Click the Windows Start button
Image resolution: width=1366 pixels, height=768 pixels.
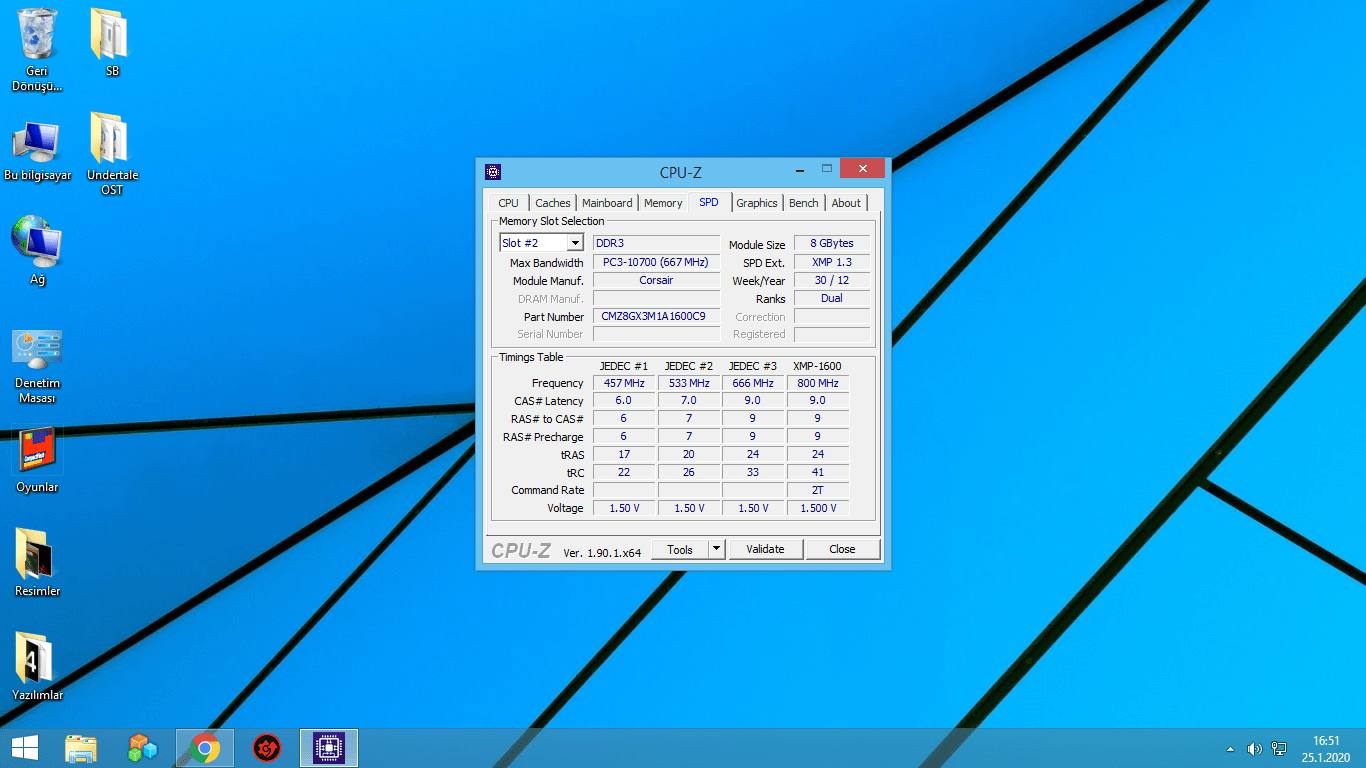[x=25, y=748]
